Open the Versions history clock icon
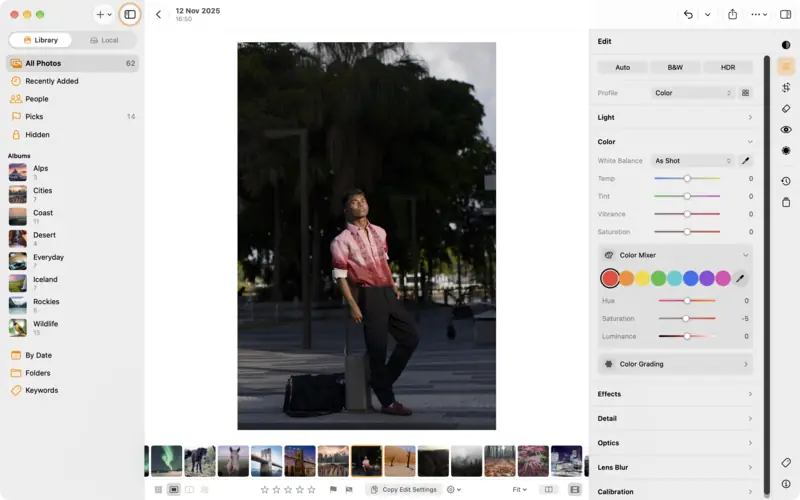This screenshot has height=500, width=800. click(786, 181)
